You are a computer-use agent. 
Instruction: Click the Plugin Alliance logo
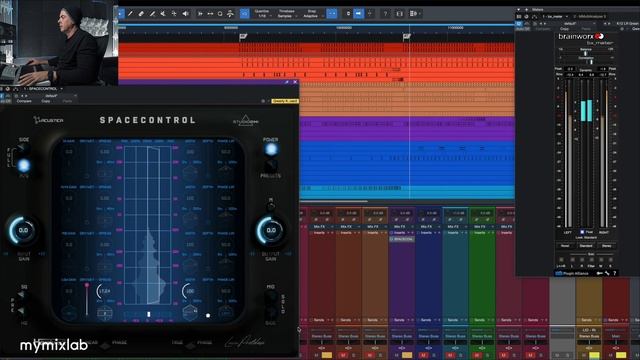(573, 273)
